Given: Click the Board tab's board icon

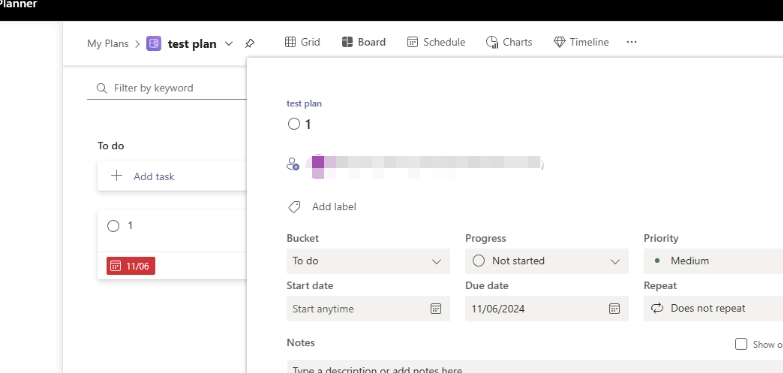Looking at the screenshot, I should pyautogui.click(x=347, y=42).
